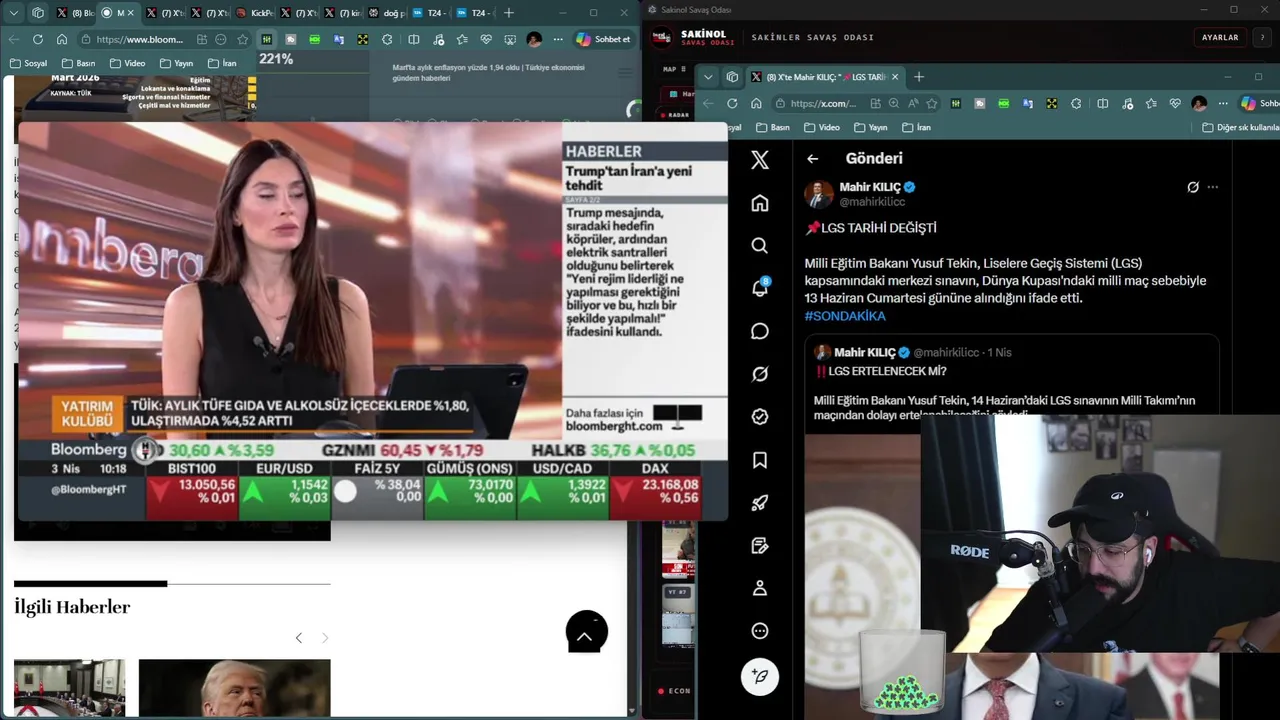Viewport: 1280px width, 720px height.
Task: Open split screen icon in Bloomberg browser toolbar
Action: [x=414, y=39]
